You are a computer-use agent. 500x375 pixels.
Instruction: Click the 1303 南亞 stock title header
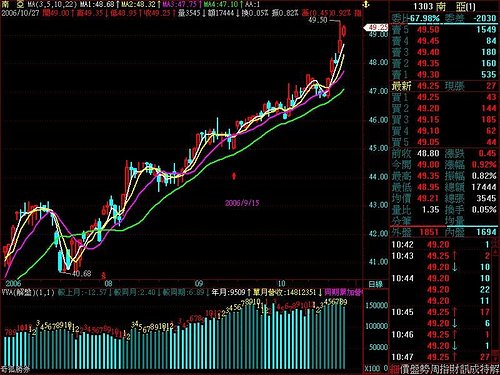point(444,6)
